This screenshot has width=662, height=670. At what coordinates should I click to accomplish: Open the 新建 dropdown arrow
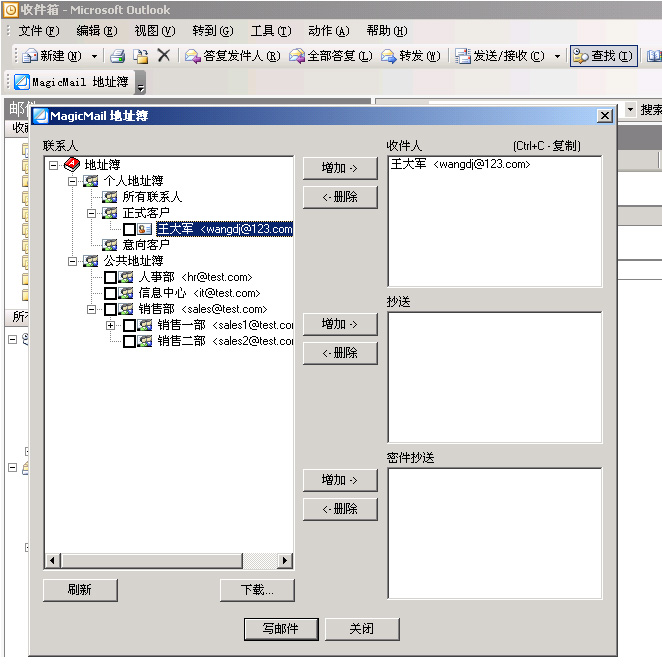click(94, 56)
